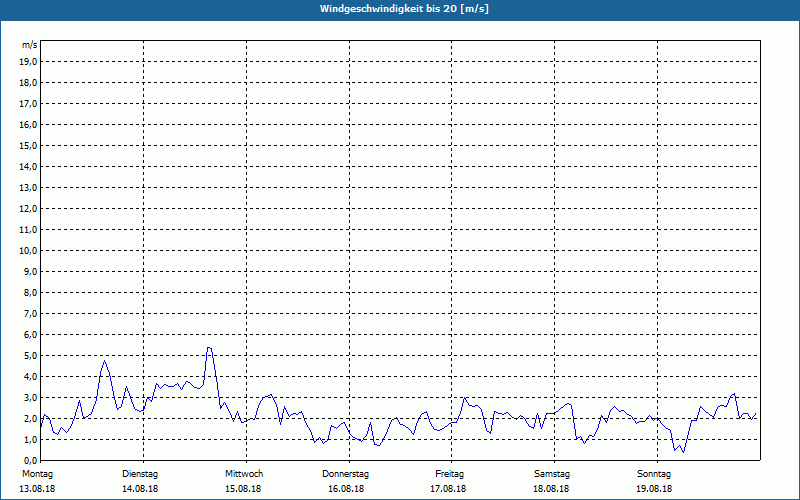Click the date 16.08.18
This screenshot has width=800, height=500.
346,489
